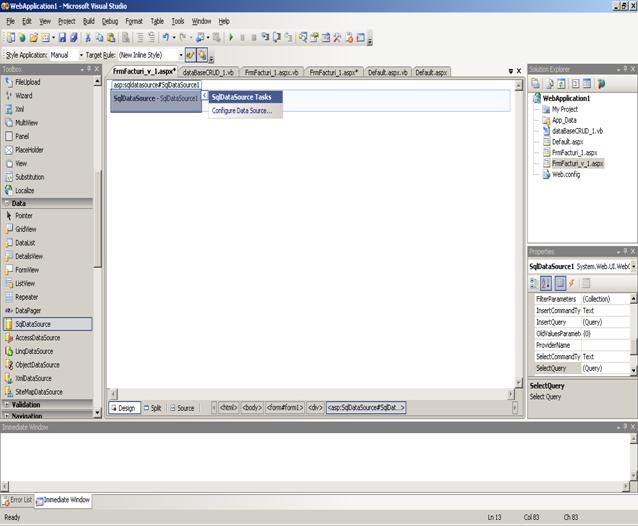Open the Style Application dropdown

[81, 55]
